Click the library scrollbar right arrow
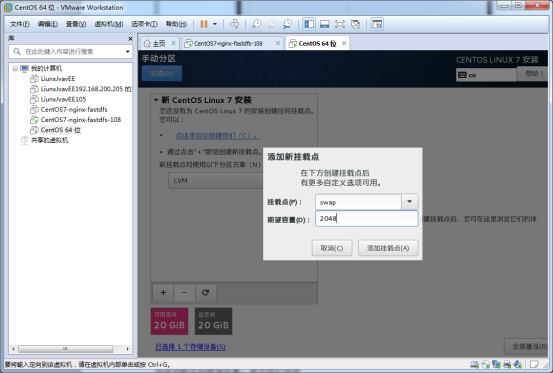 (127, 349)
